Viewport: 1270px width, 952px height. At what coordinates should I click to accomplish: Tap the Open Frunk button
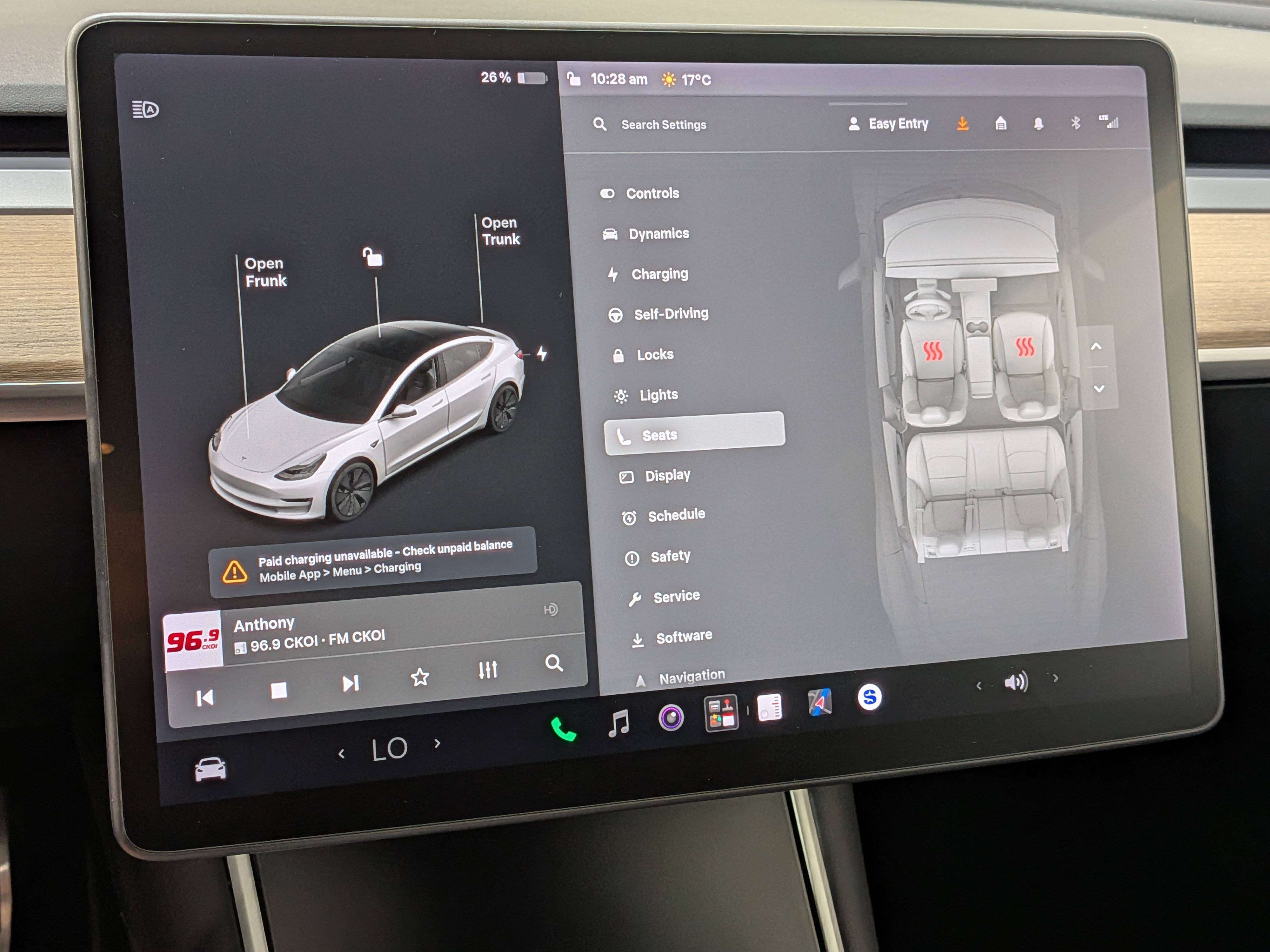pos(265,272)
